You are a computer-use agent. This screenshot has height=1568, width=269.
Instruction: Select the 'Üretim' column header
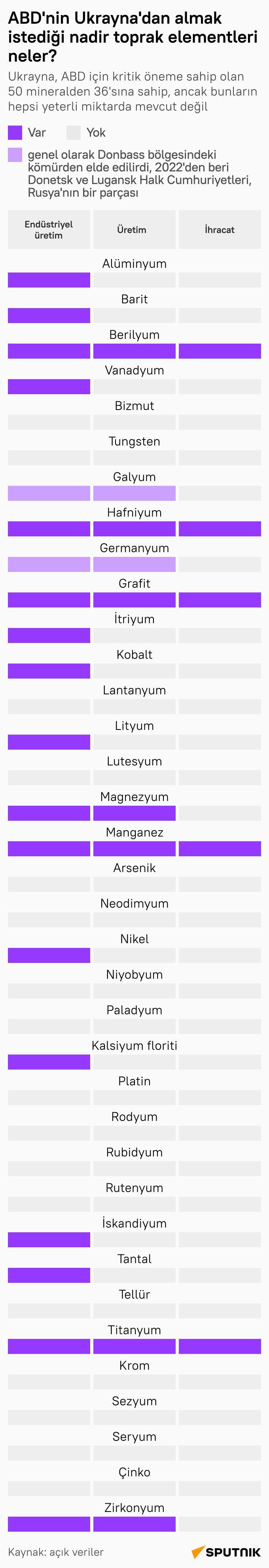[134, 229]
